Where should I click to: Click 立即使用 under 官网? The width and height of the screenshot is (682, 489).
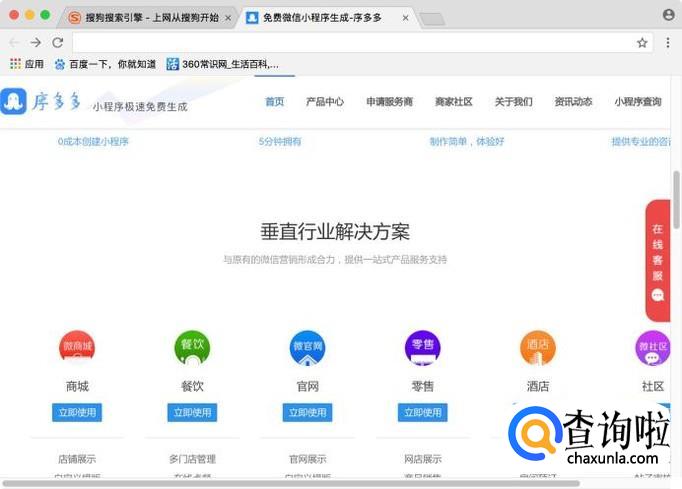[308, 412]
